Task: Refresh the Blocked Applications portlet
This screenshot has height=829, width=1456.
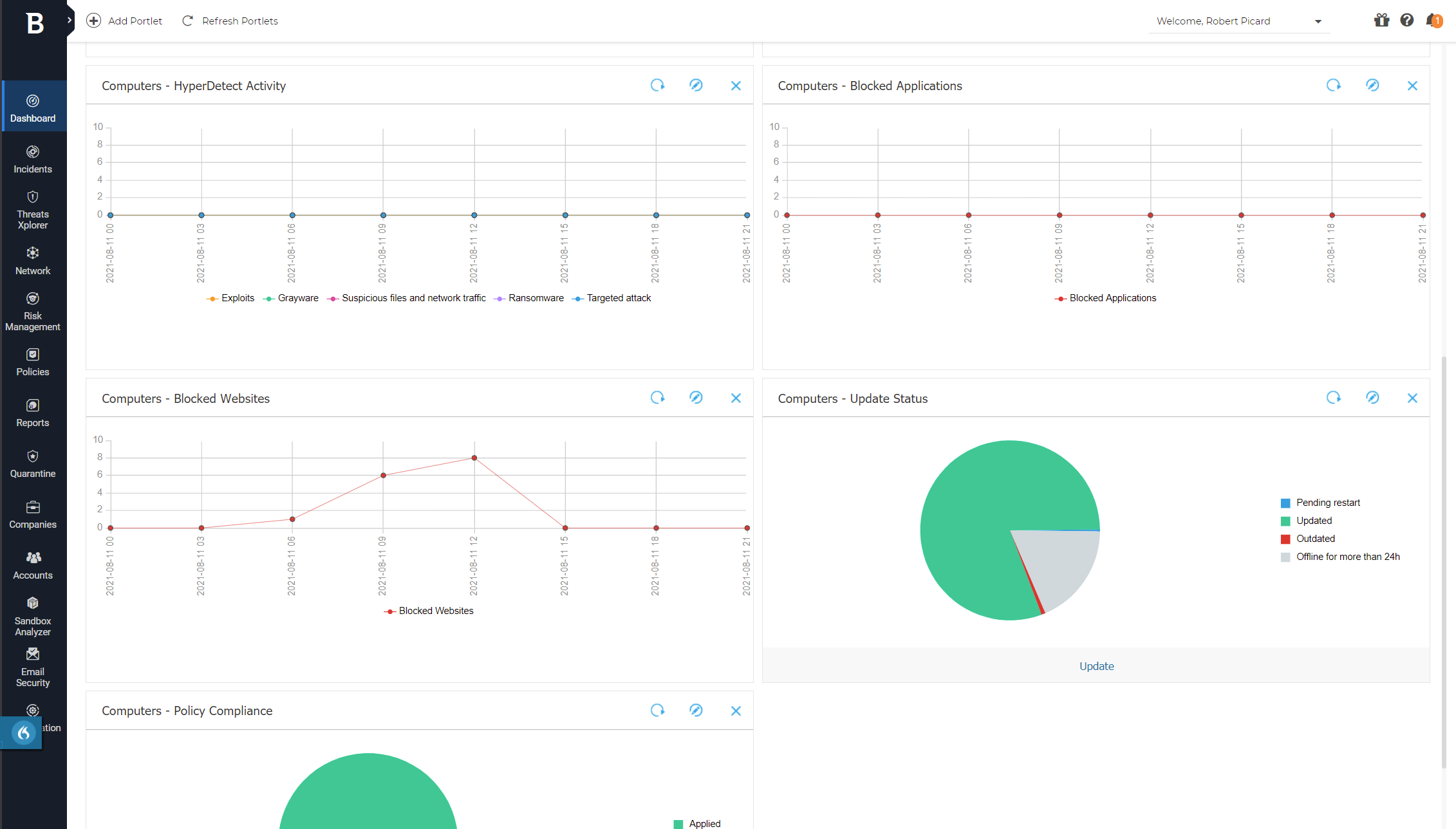Action: click(1334, 85)
